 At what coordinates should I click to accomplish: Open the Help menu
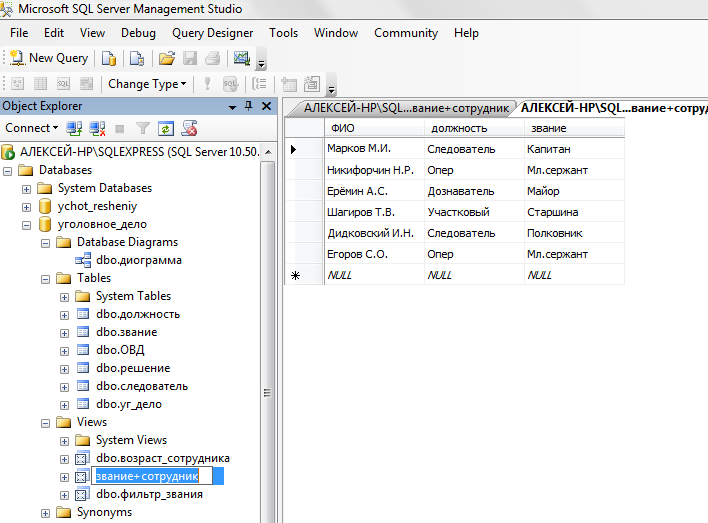click(x=466, y=33)
